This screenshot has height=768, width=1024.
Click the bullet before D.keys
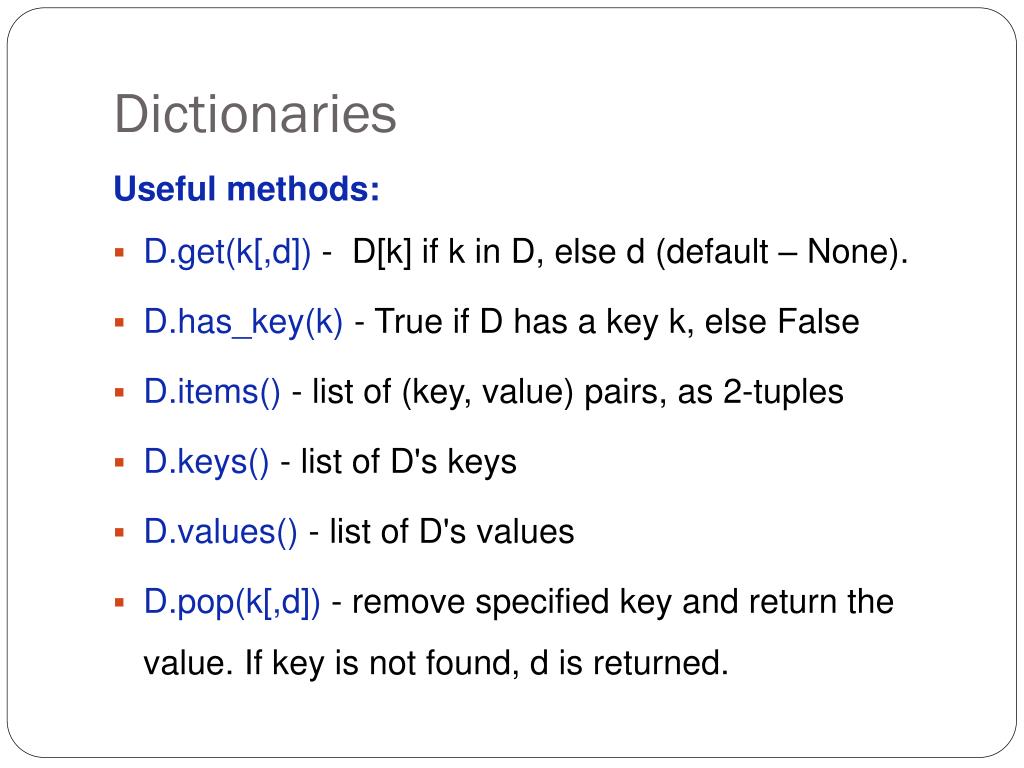pos(119,463)
